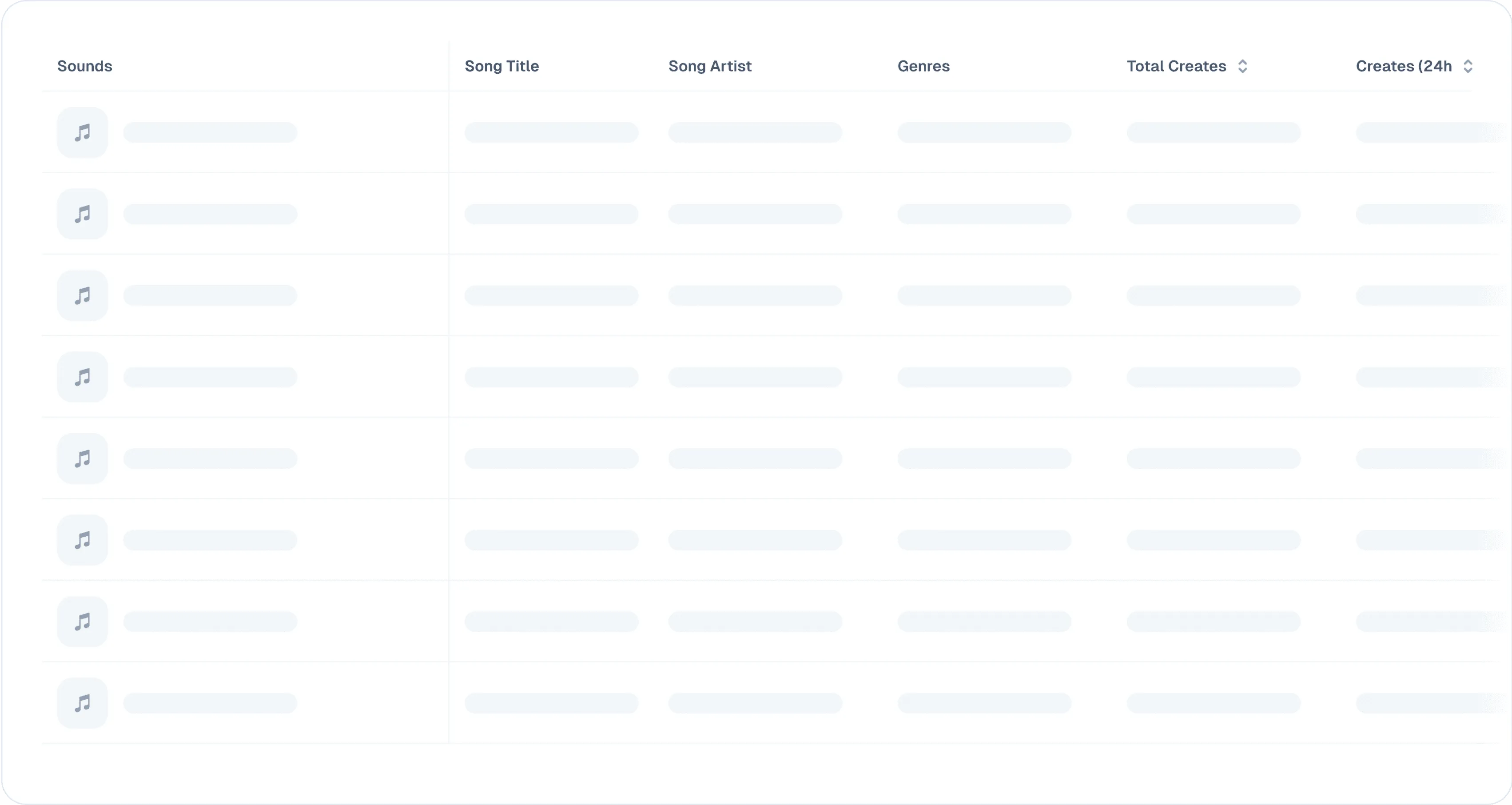Click the music note icon in the sixth row
Screen dimensions: 1512x805
pos(82,540)
